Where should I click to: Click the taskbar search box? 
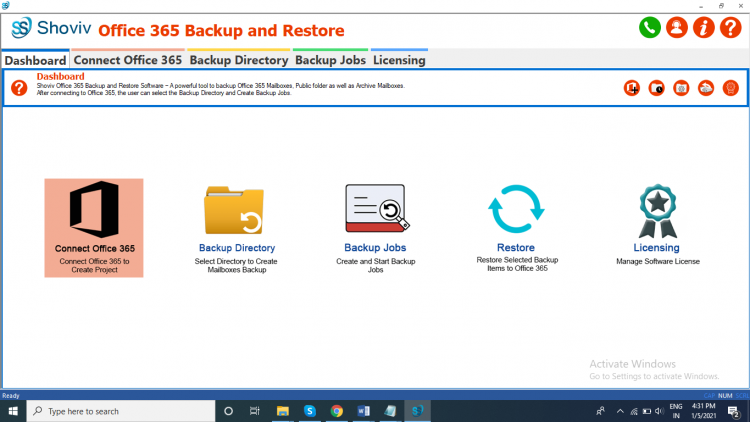121,411
